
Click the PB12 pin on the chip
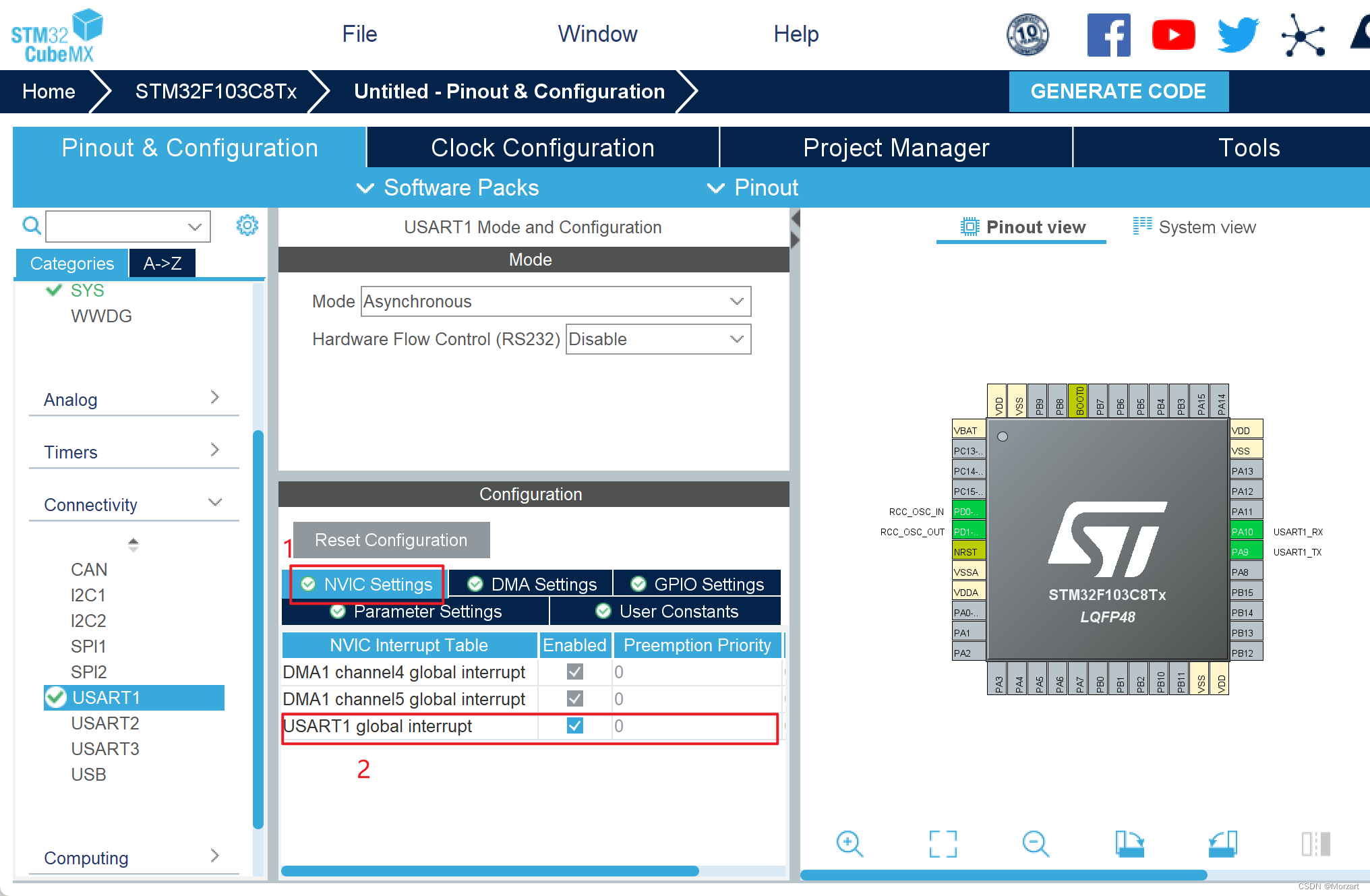point(1246,653)
